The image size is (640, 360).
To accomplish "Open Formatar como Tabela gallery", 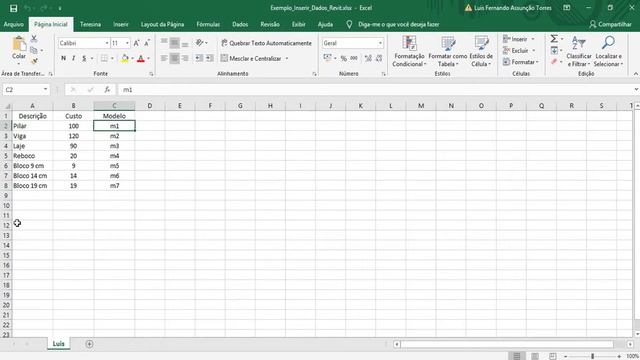I will point(448,51).
